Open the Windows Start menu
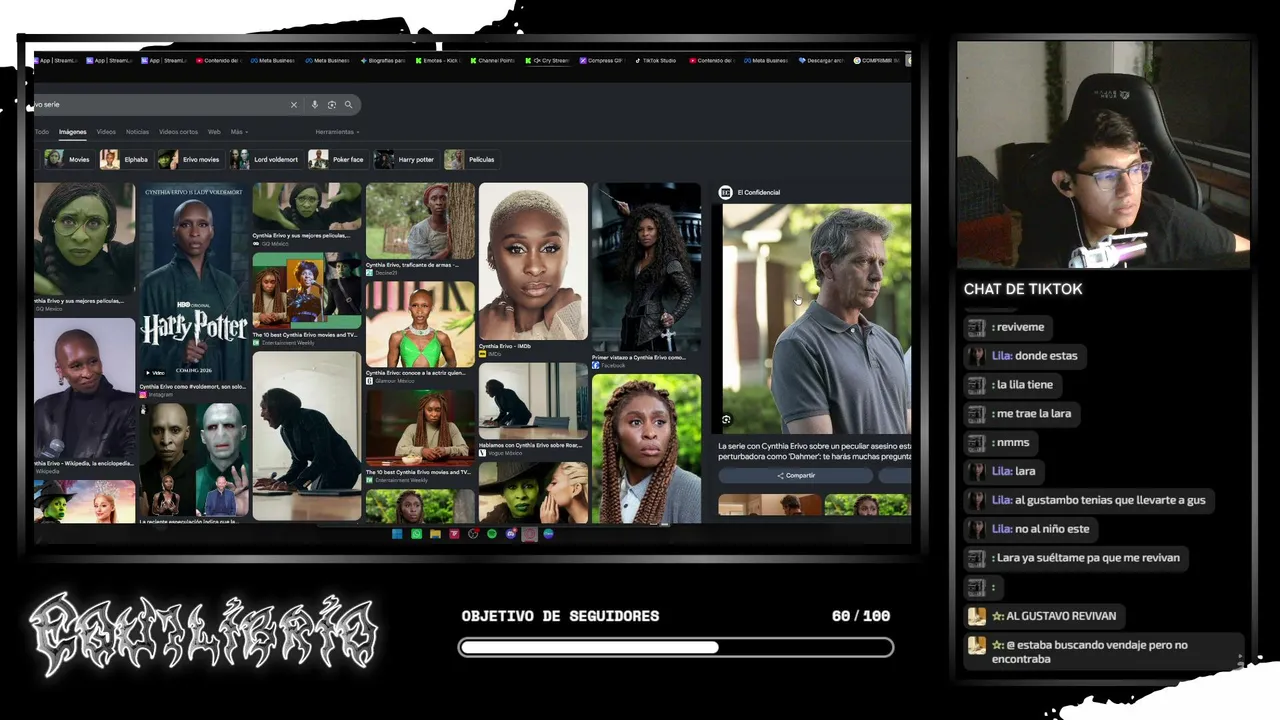Image resolution: width=1280 pixels, height=720 pixels. tap(397, 534)
